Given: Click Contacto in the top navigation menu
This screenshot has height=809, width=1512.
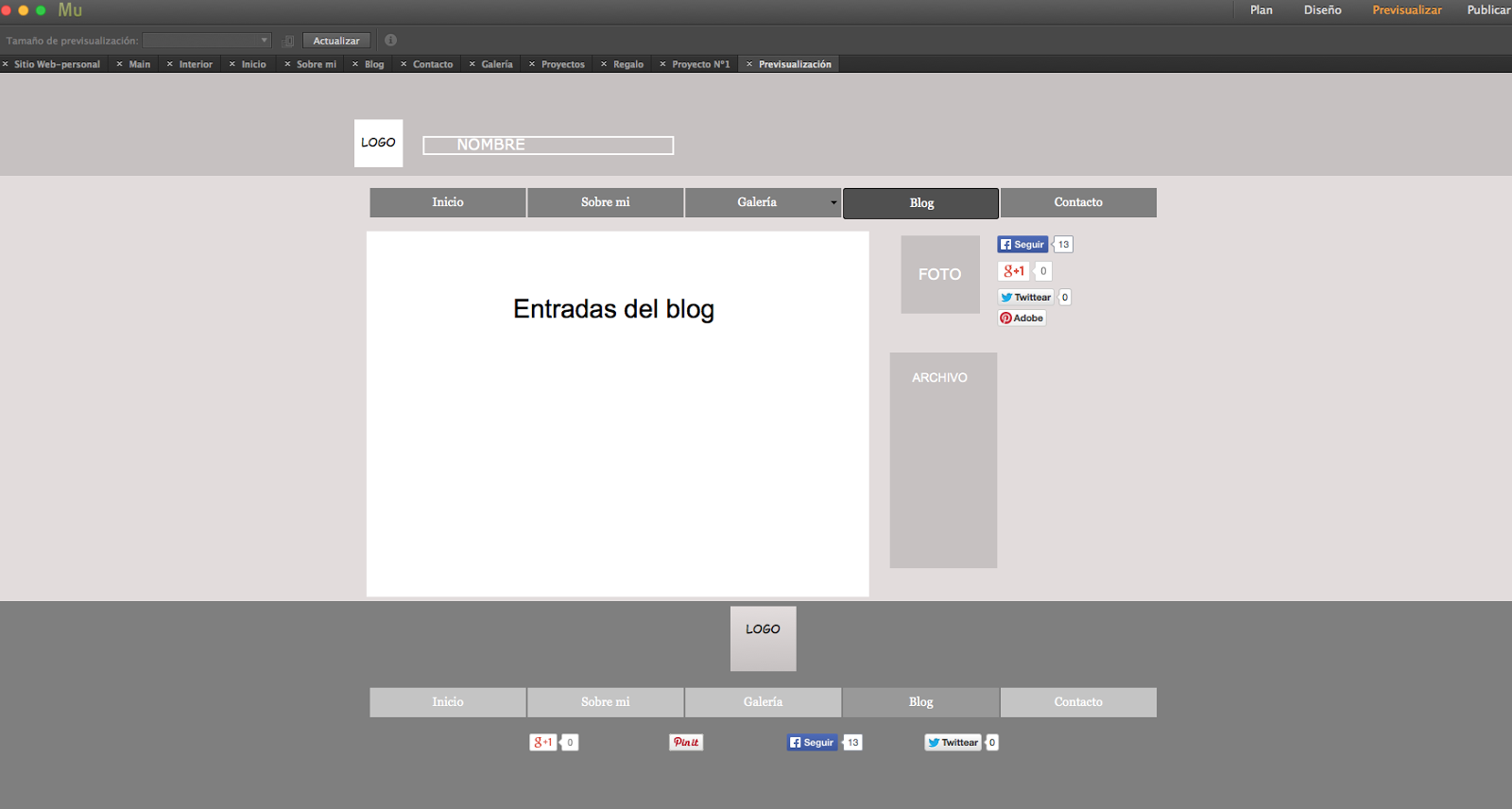Looking at the screenshot, I should point(1078,202).
